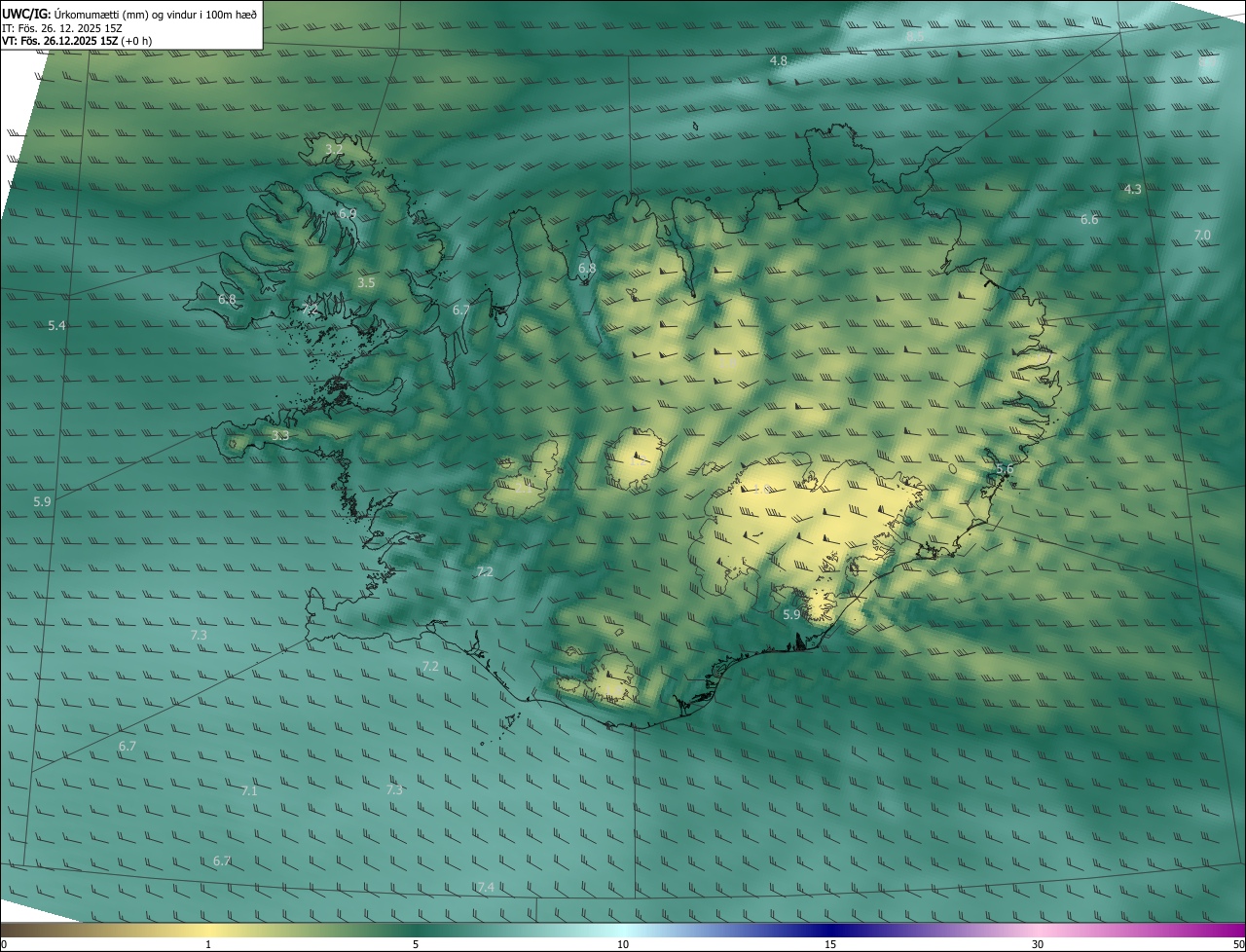Click the 6.9 value label
This screenshot has width=1246, height=952.
point(348,213)
